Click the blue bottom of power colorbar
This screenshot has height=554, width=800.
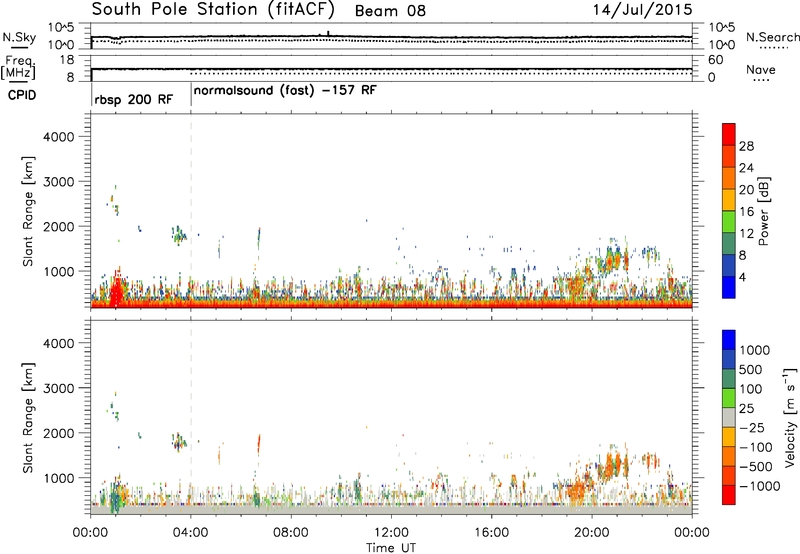729,287
